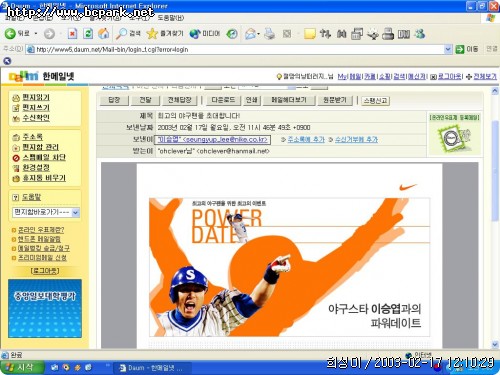Click 수신거부에 추가 add to block list link

[356, 140]
